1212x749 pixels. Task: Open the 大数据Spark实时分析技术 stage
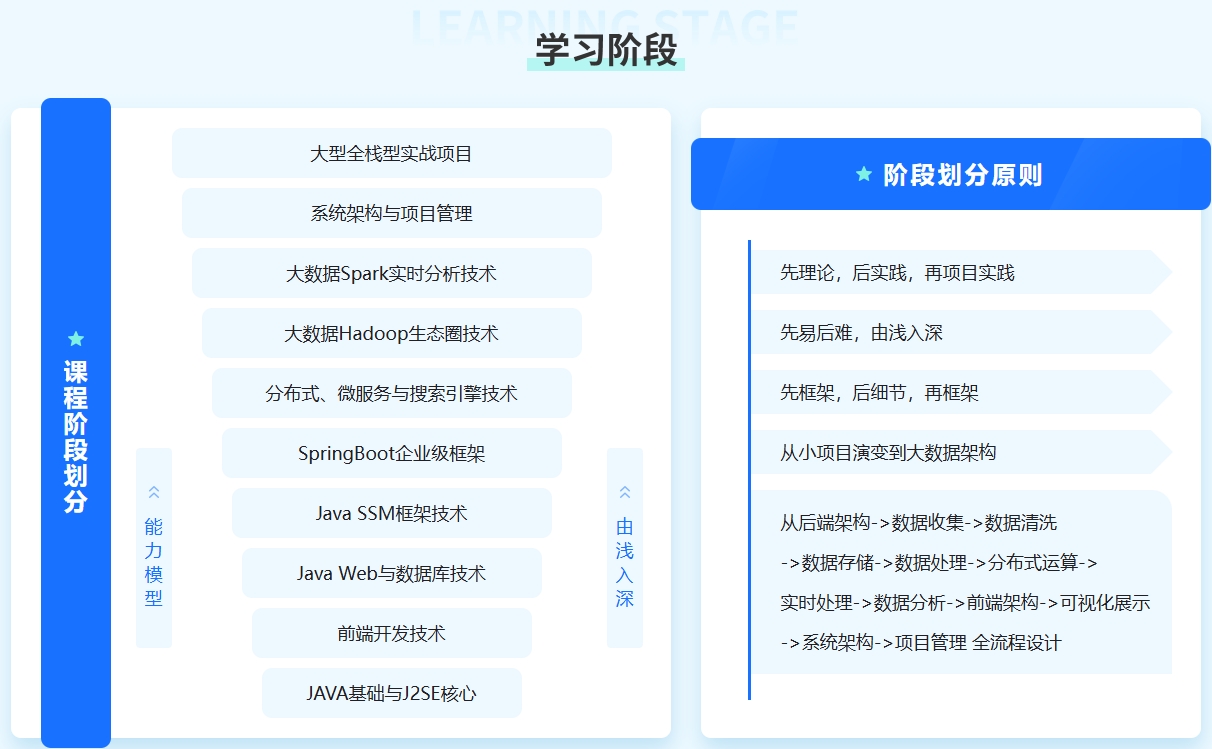tap(392, 273)
